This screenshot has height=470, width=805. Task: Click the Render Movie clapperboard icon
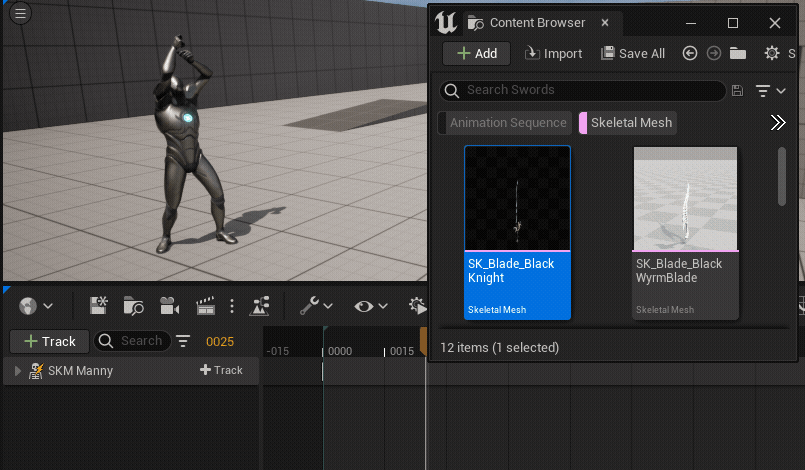(205, 306)
